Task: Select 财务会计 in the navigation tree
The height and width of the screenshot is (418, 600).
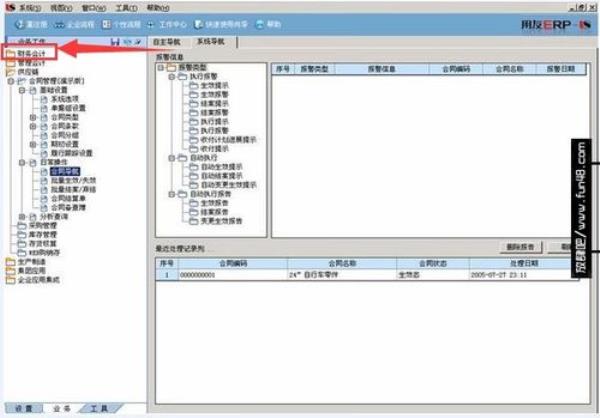Action: click(31, 53)
